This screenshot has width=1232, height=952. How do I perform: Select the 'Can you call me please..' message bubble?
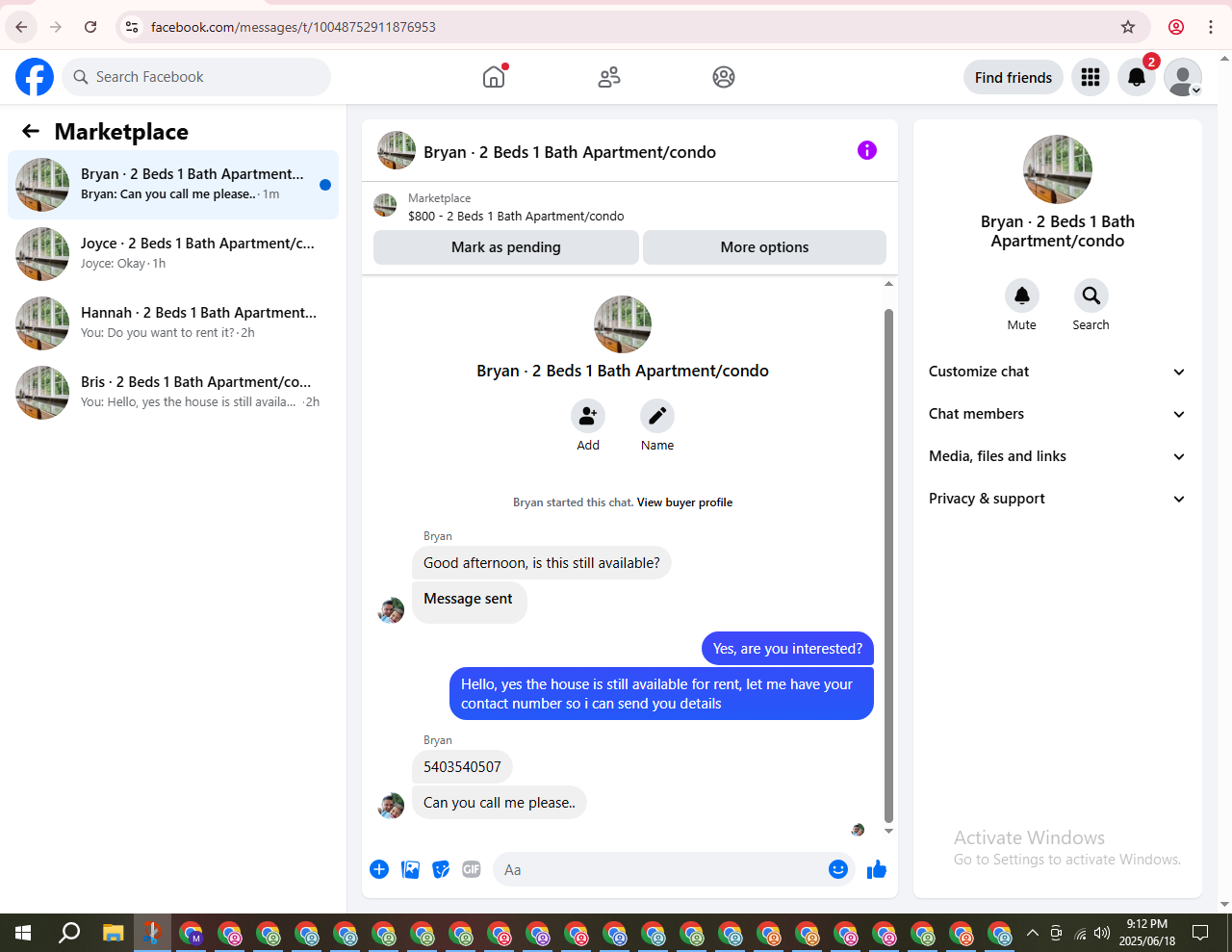tap(500, 803)
